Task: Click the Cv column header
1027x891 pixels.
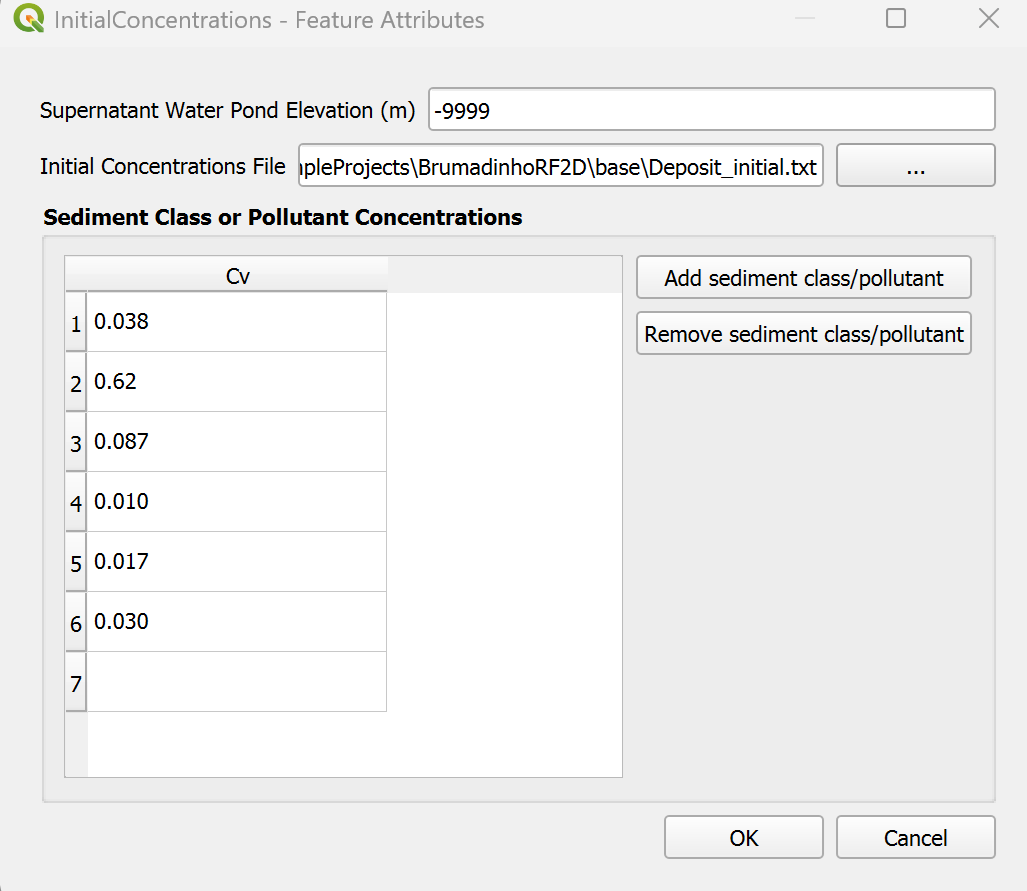Action: pos(237,277)
